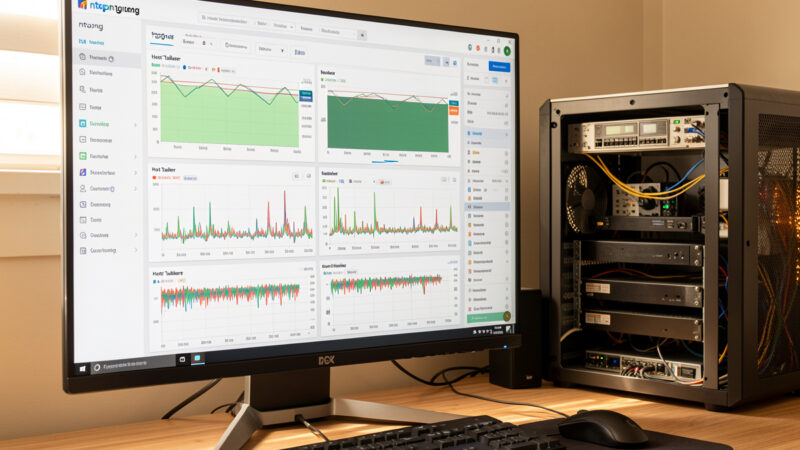
Task: Open the gray dropdown above the dark green chart
Action: 432,61
